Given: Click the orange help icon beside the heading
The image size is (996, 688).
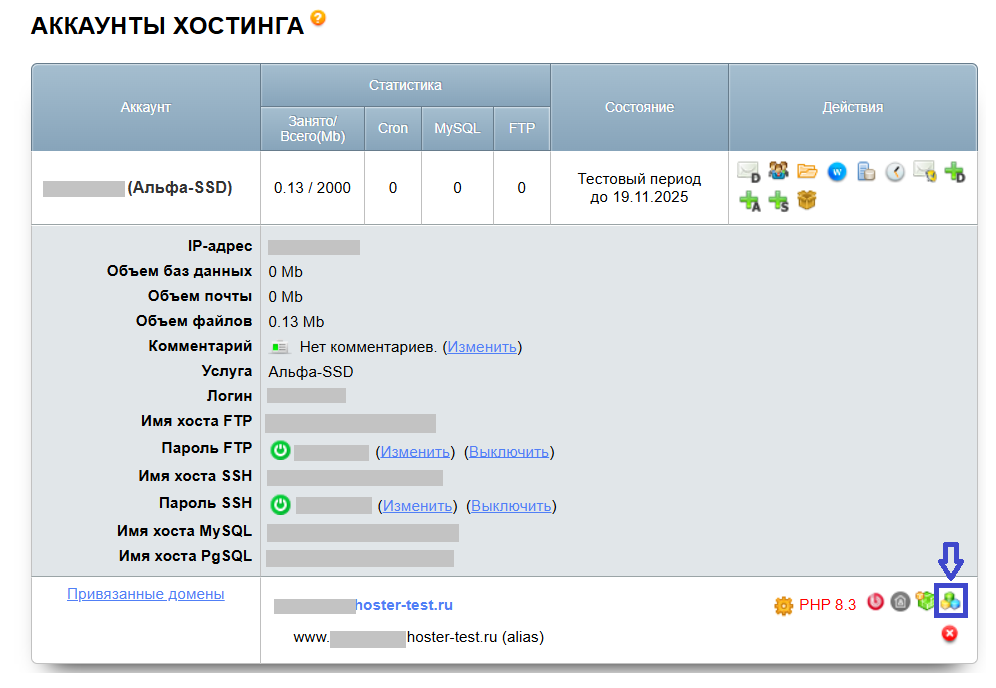Looking at the screenshot, I should click(318, 18).
